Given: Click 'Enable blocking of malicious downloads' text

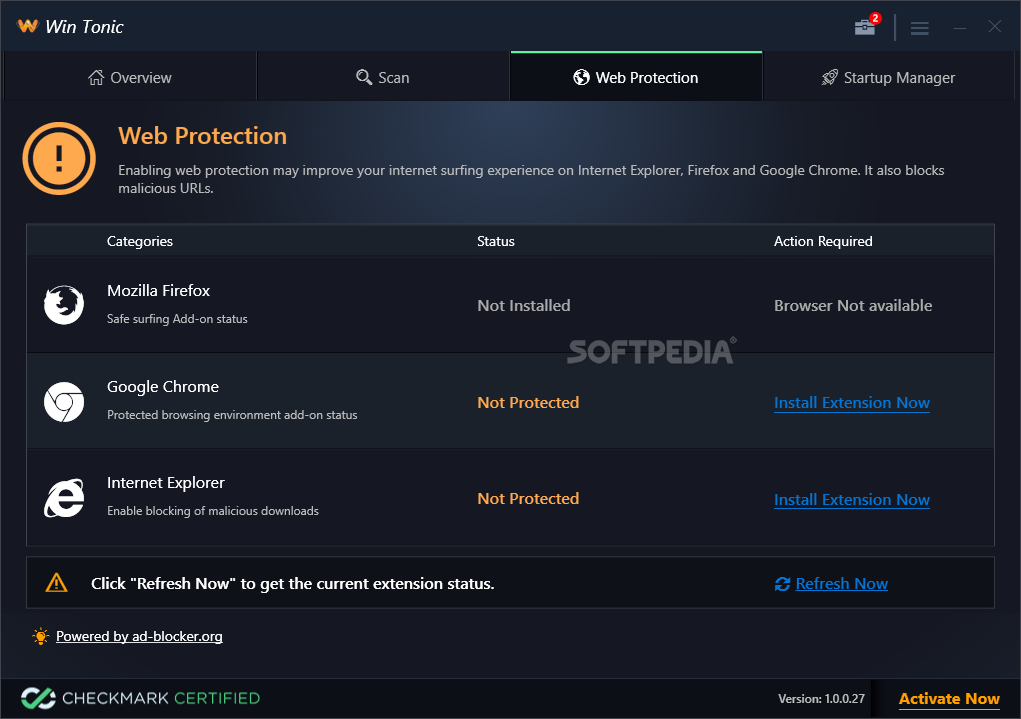Looking at the screenshot, I should click(x=213, y=511).
